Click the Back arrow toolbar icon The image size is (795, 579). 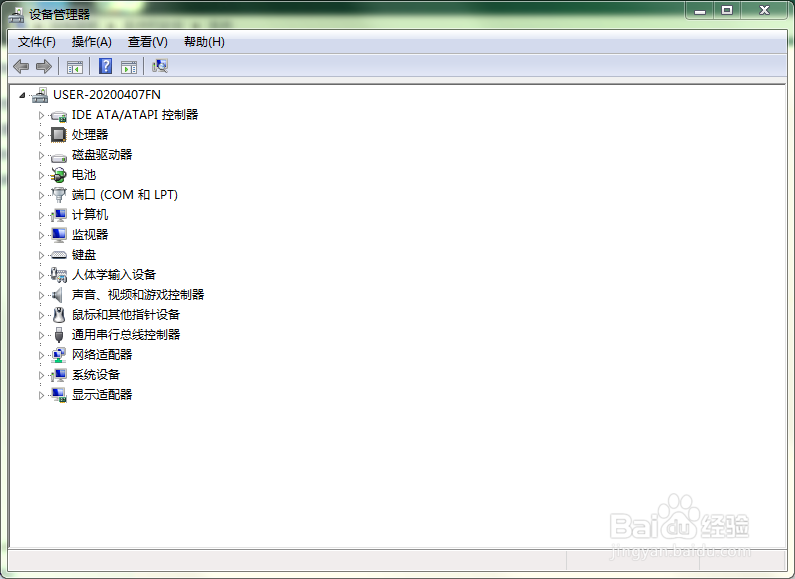tap(21, 66)
